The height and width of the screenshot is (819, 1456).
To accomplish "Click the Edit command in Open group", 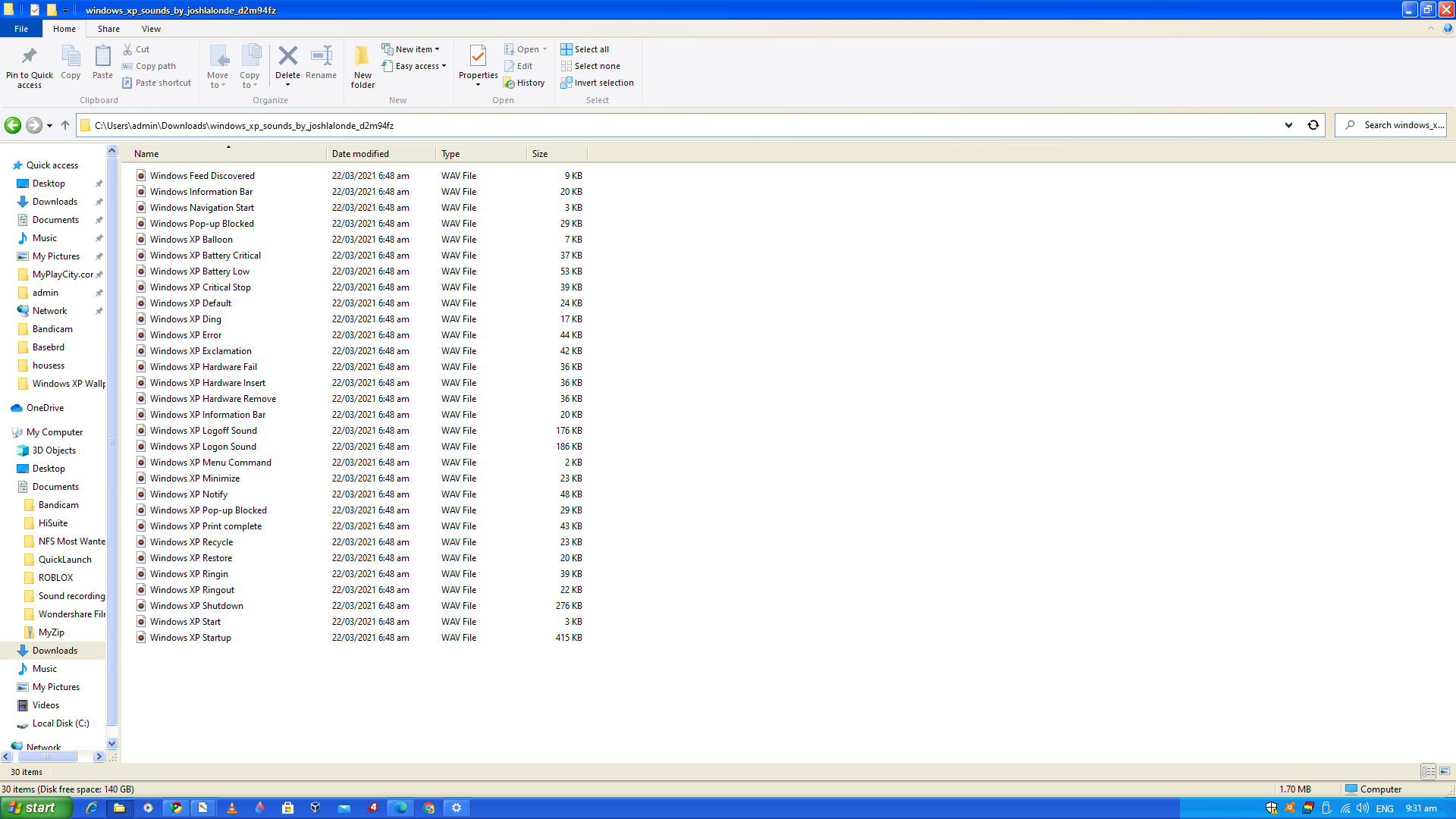I will tap(519, 66).
